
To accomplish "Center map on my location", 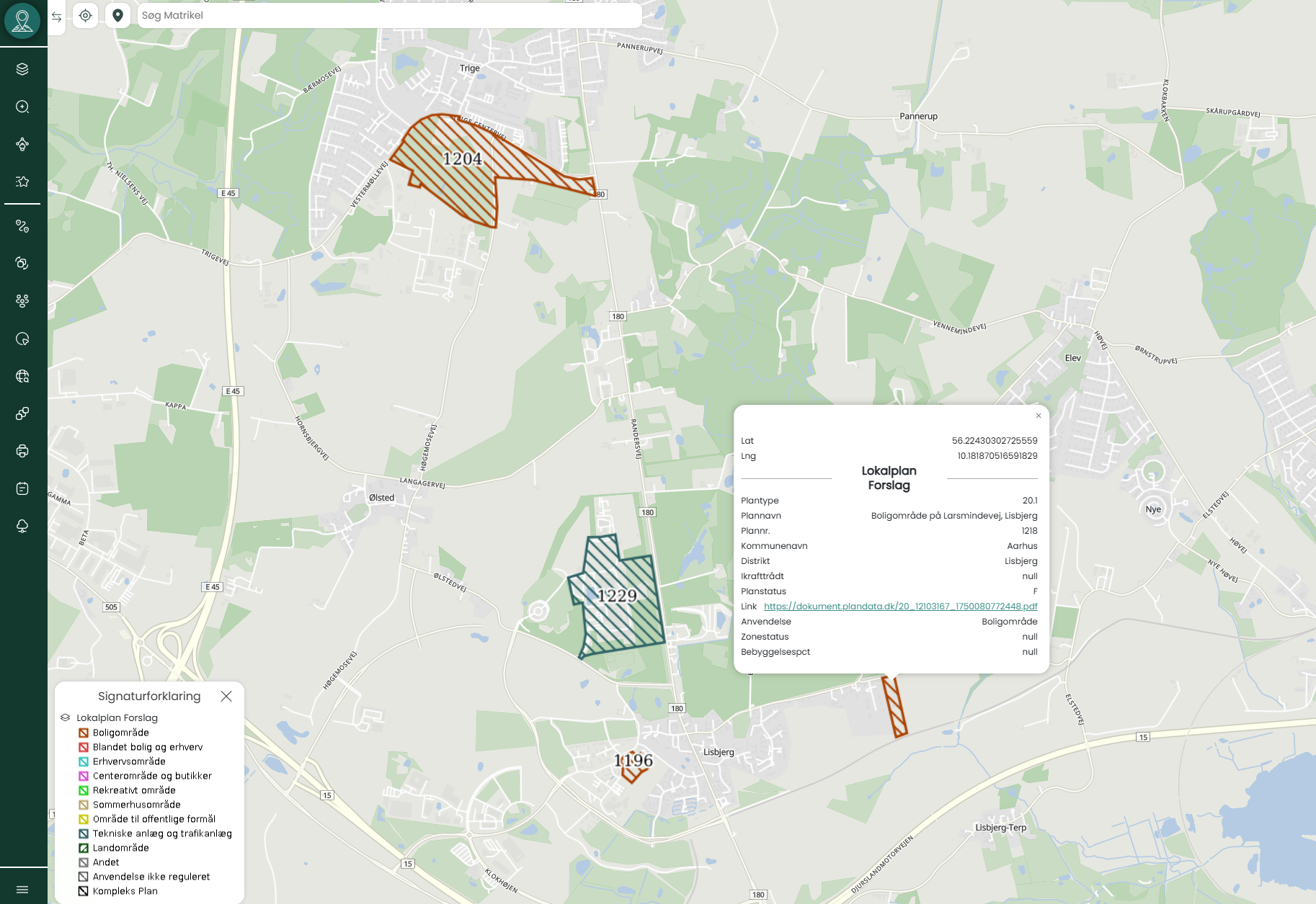I will (85, 15).
